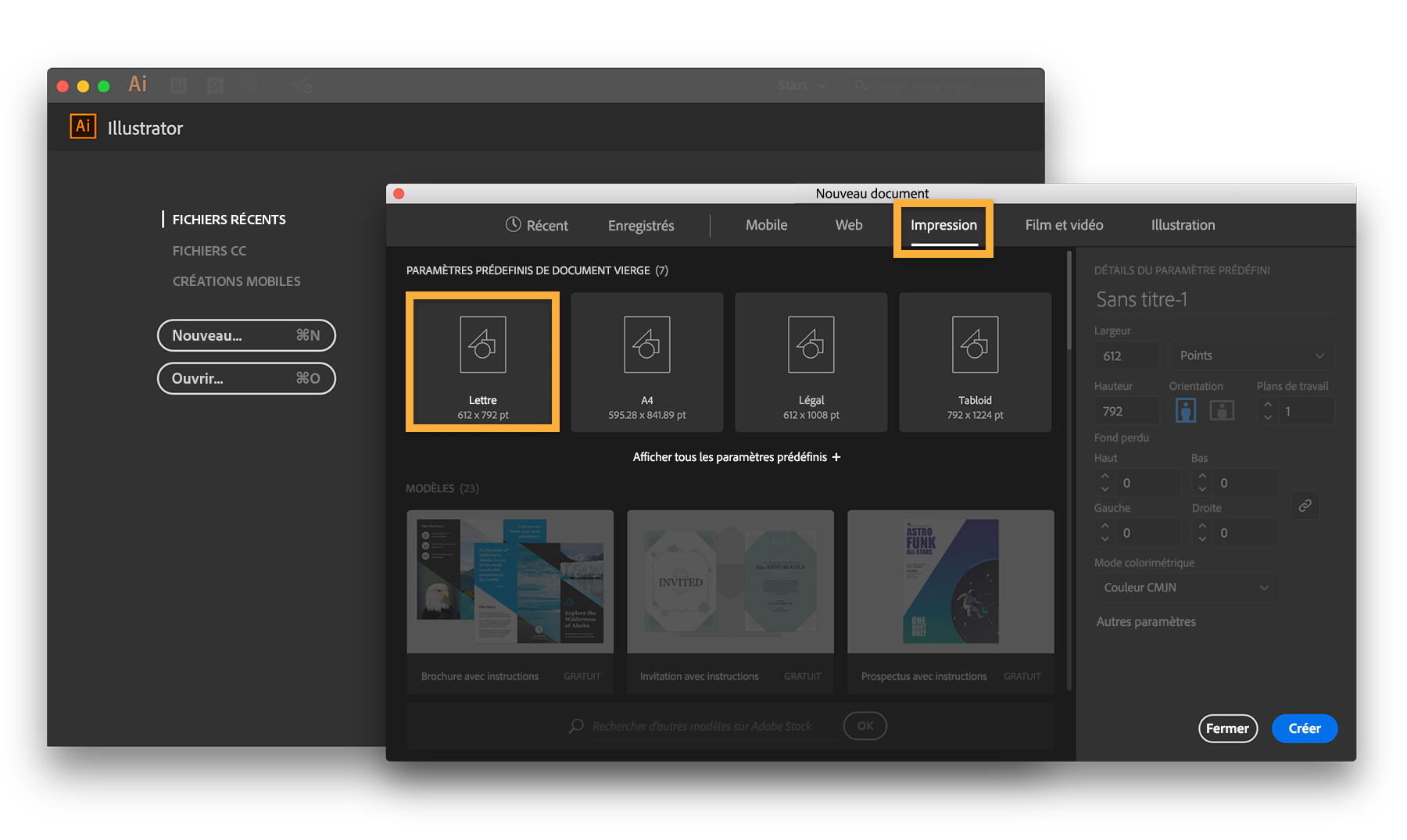Increase the Bas bleed value
This screenshot has width=1407, height=840.
click(1202, 476)
